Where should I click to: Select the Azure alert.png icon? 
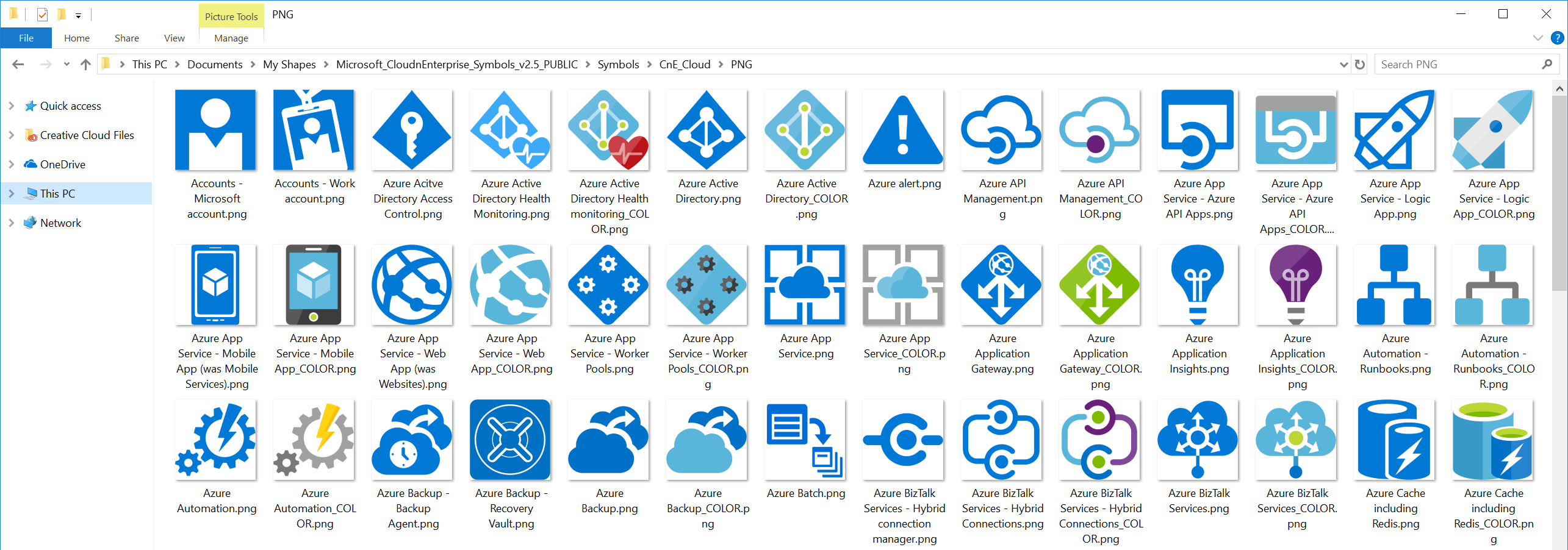[x=903, y=130]
